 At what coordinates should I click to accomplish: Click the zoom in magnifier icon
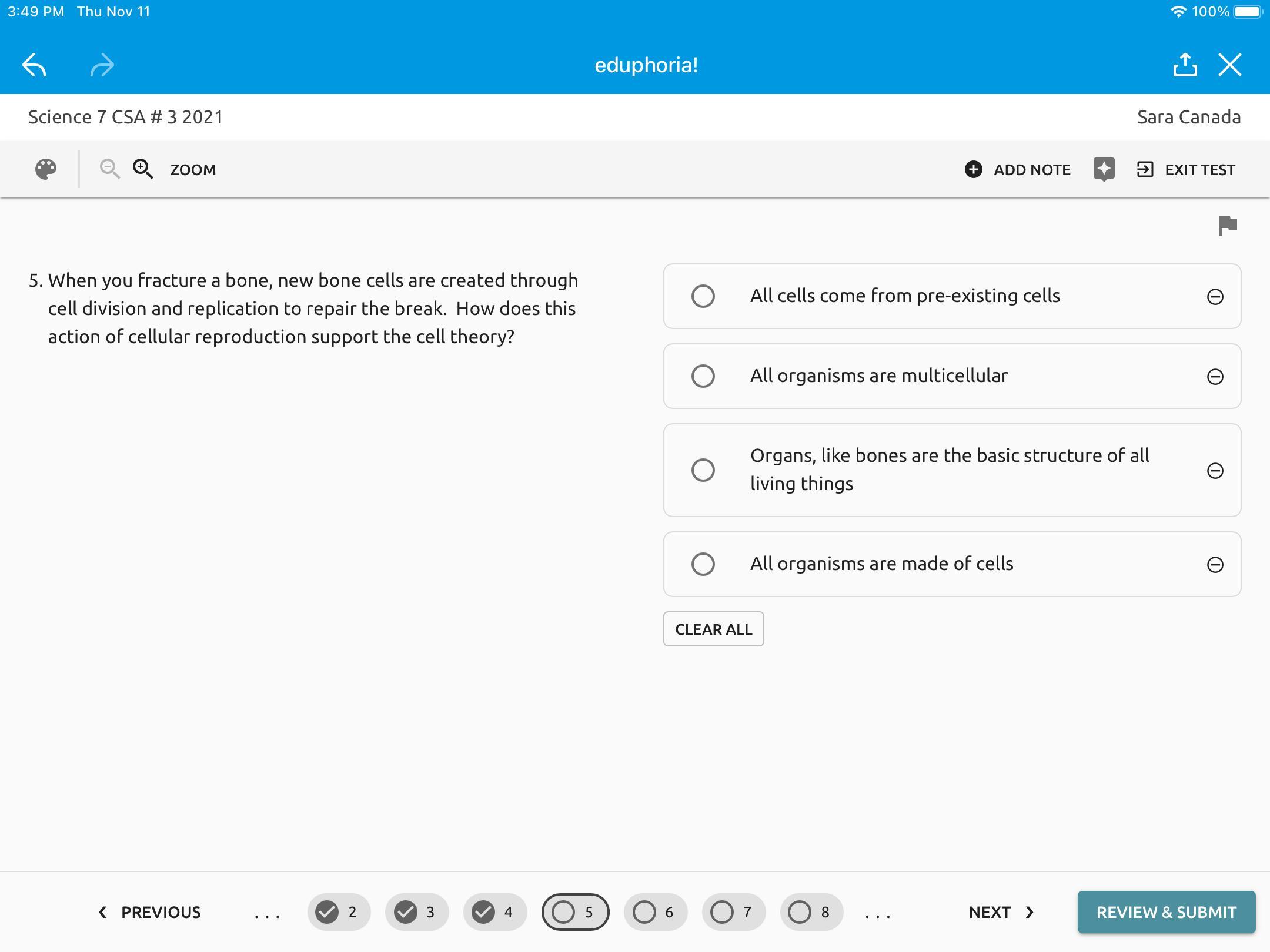tap(143, 169)
